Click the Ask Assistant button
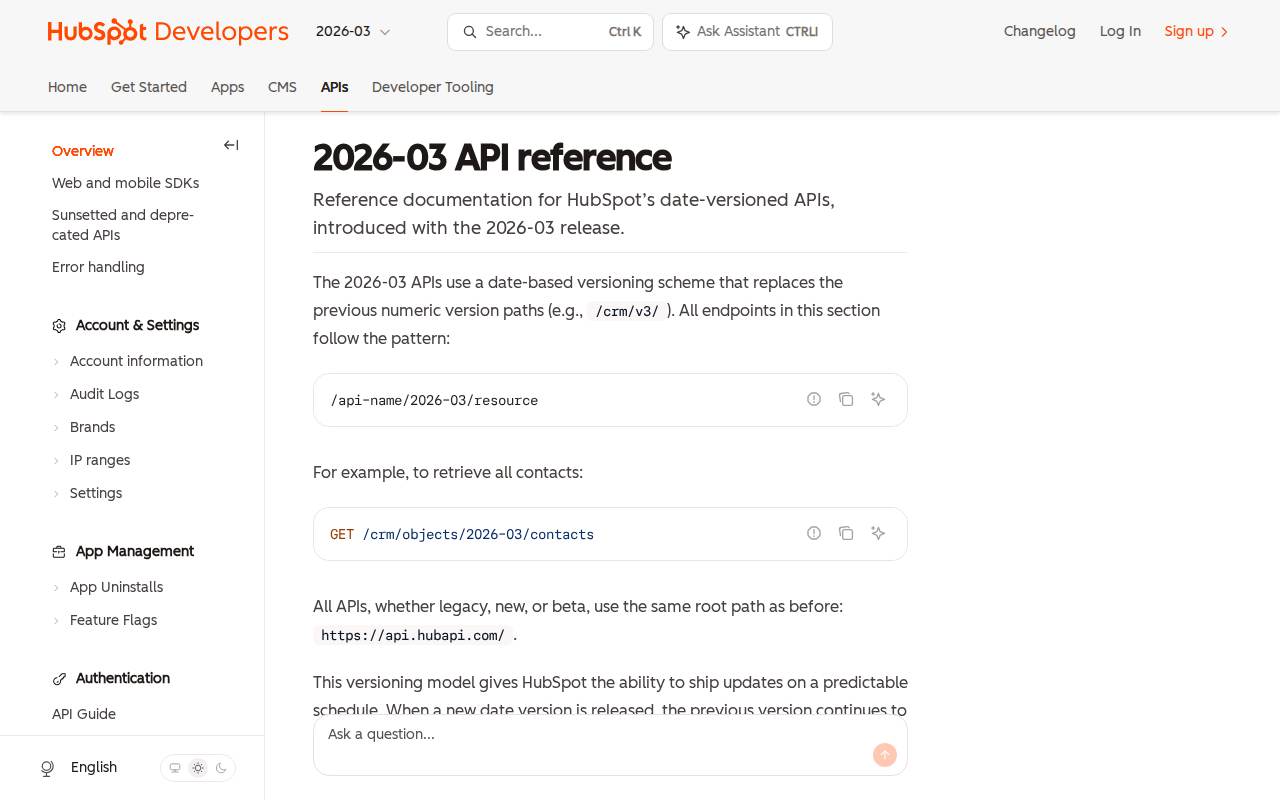The height and width of the screenshot is (800, 1280). tap(747, 32)
